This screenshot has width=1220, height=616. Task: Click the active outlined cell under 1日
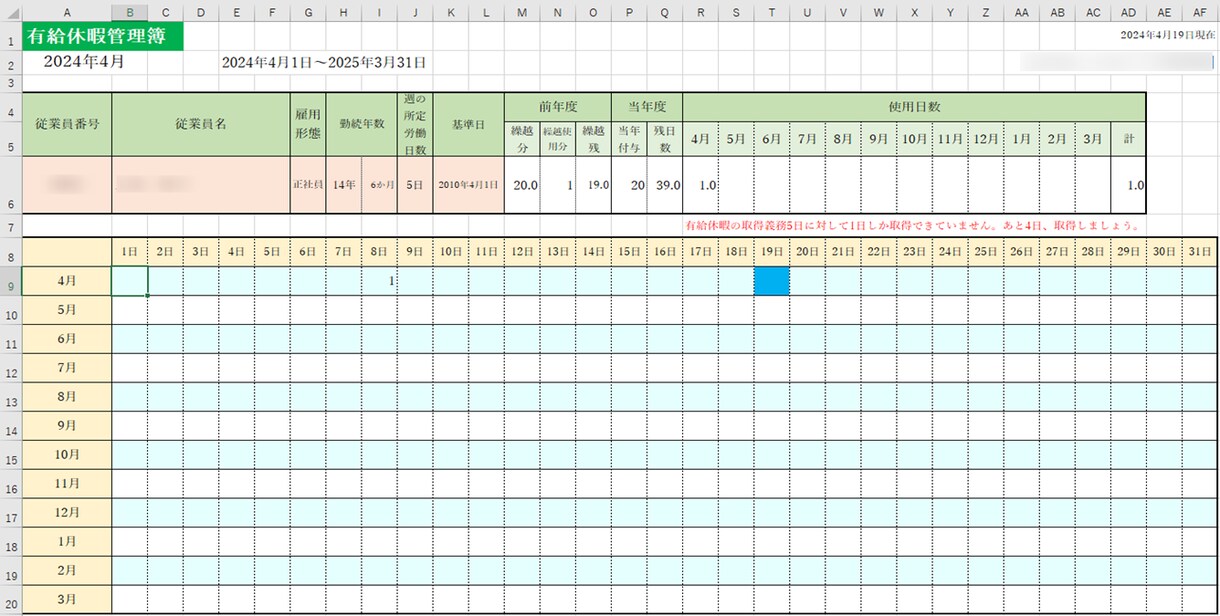pyautogui.click(x=130, y=281)
